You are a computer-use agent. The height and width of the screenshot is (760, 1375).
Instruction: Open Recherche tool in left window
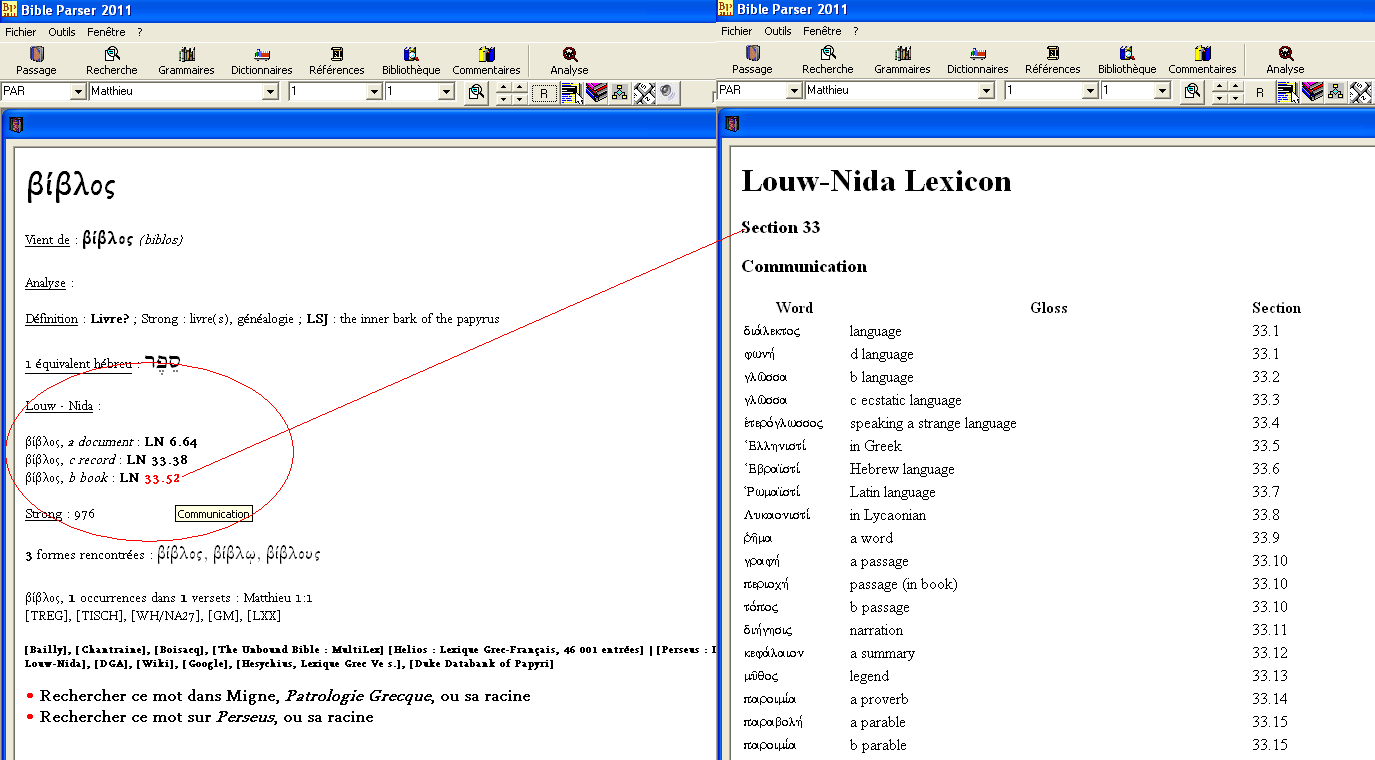point(112,60)
